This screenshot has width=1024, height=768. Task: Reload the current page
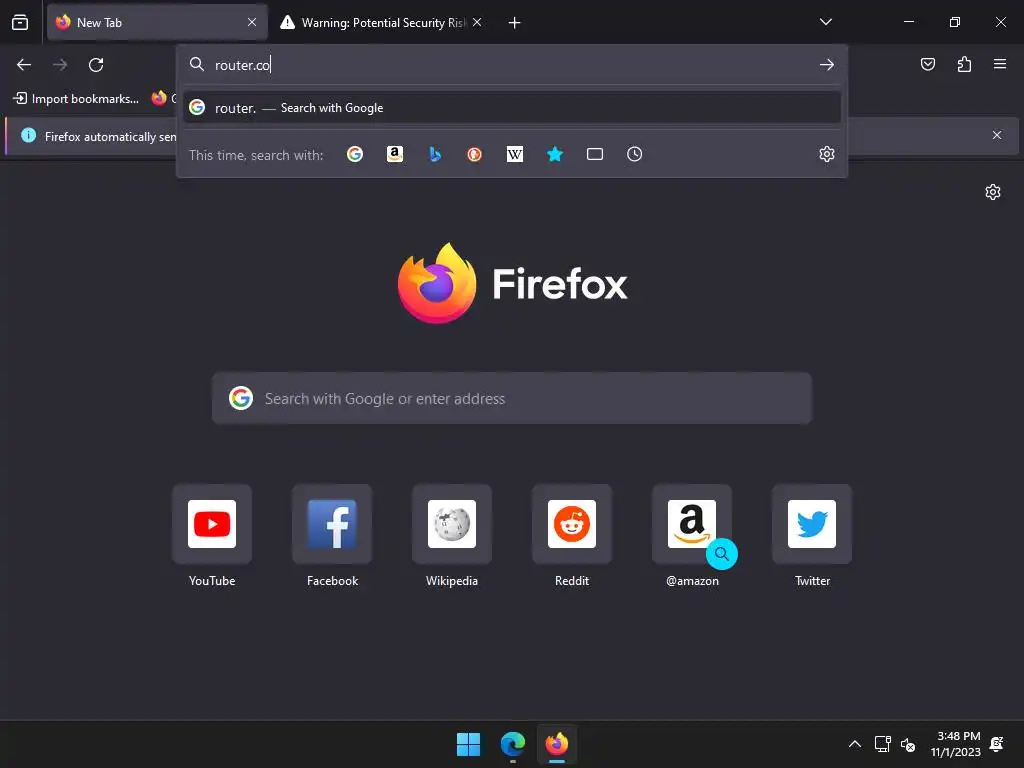click(x=96, y=65)
